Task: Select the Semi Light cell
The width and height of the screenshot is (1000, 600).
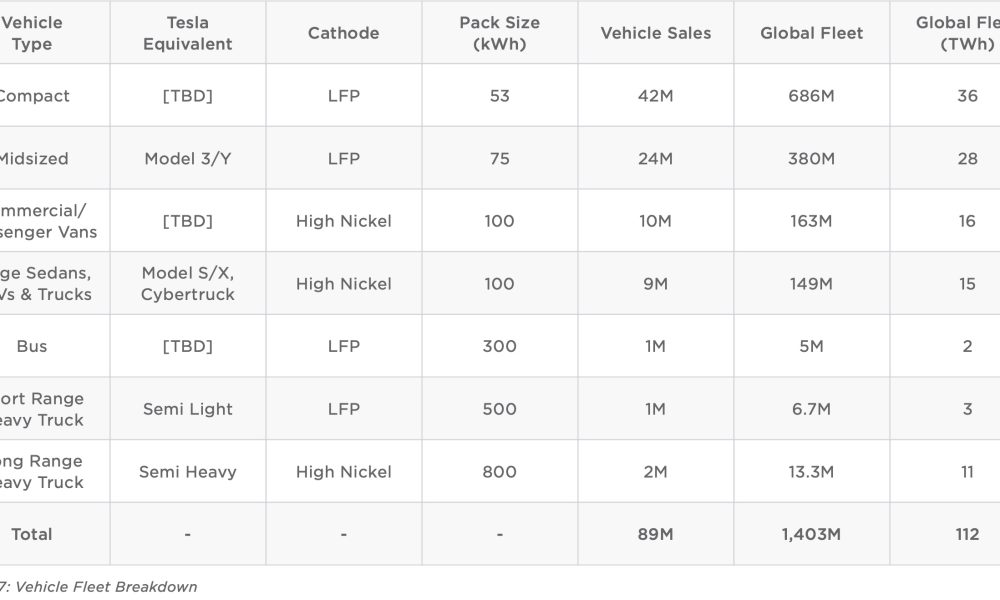Action: pos(188,409)
